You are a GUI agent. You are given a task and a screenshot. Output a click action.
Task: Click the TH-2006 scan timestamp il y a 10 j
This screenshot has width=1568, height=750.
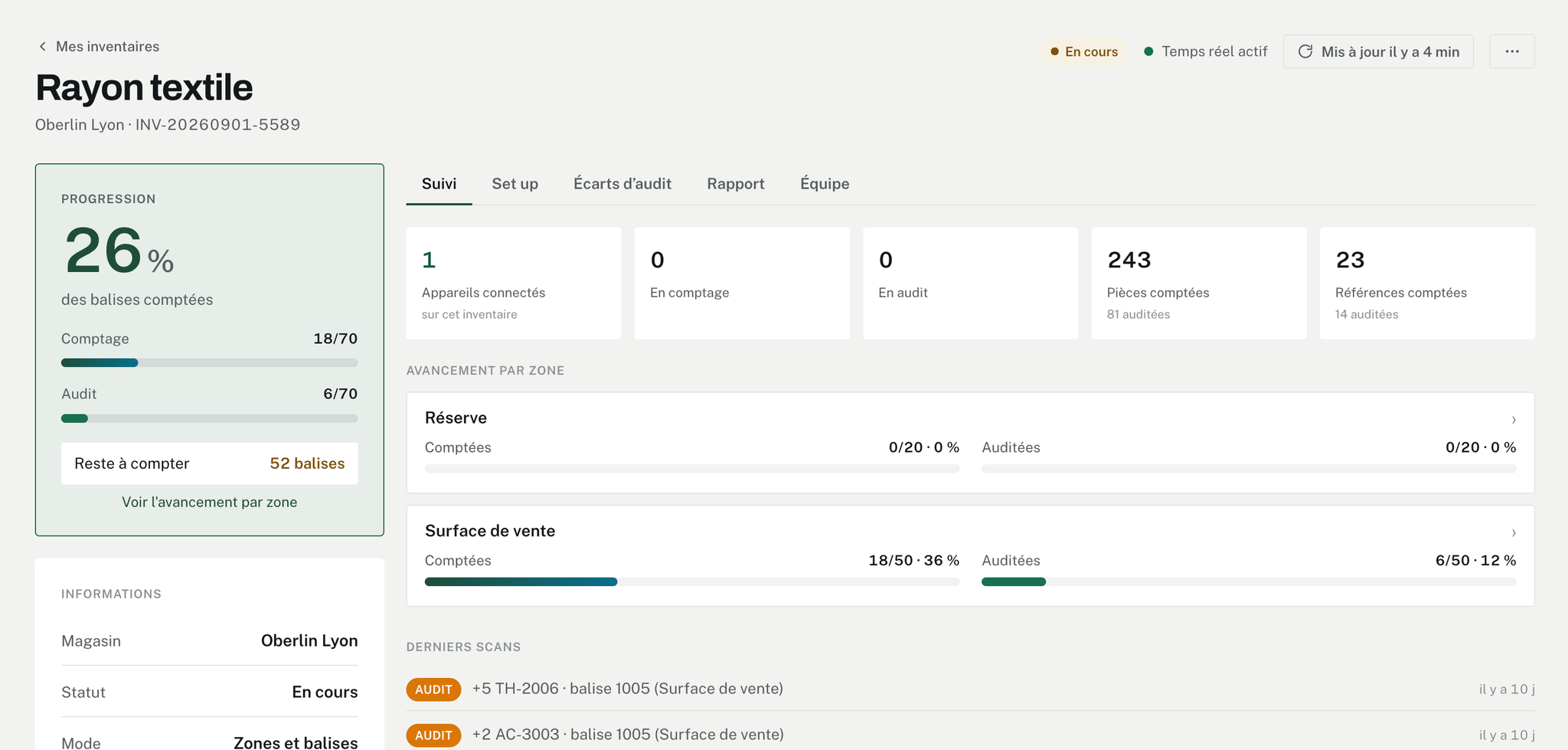(x=1507, y=689)
